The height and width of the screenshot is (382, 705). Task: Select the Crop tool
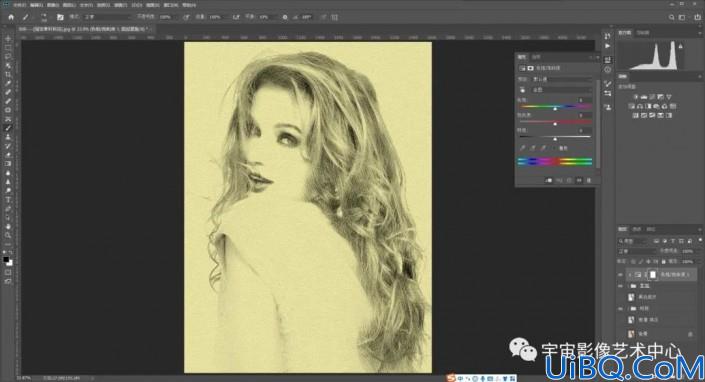click(x=8, y=75)
